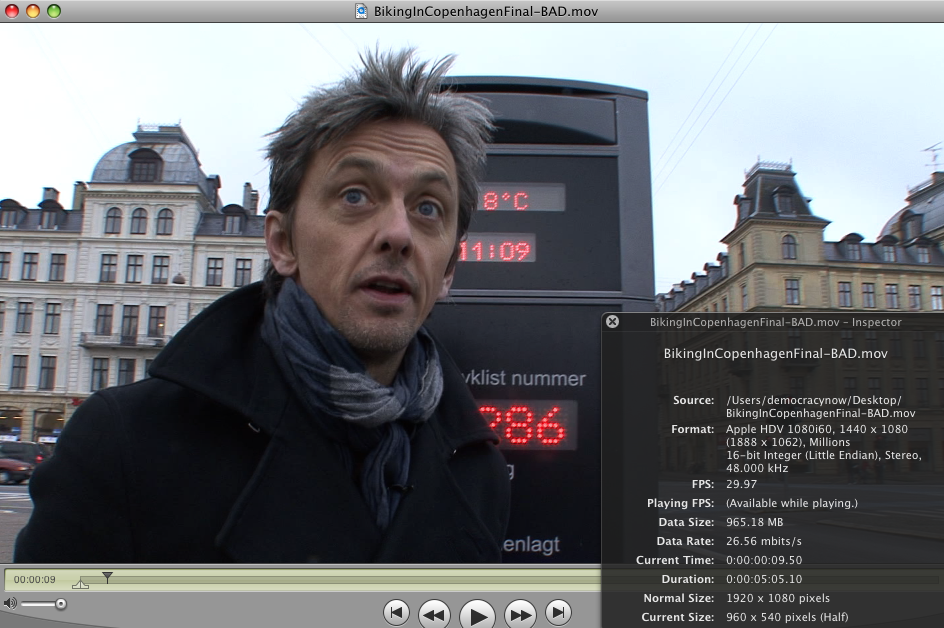Click the selection in/out marker below the playhead

click(x=80, y=584)
